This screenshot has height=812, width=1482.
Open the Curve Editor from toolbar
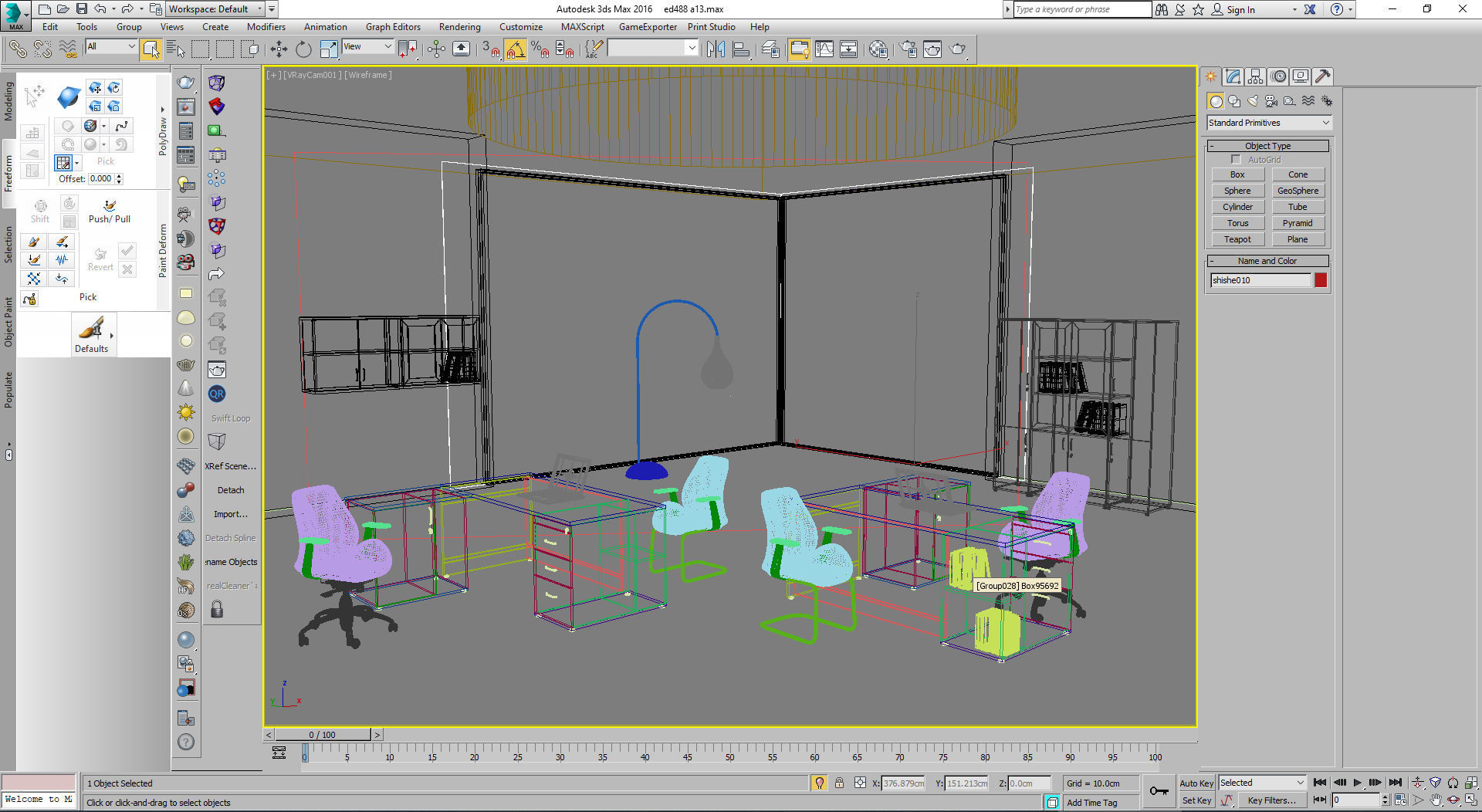(x=824, y=49)
